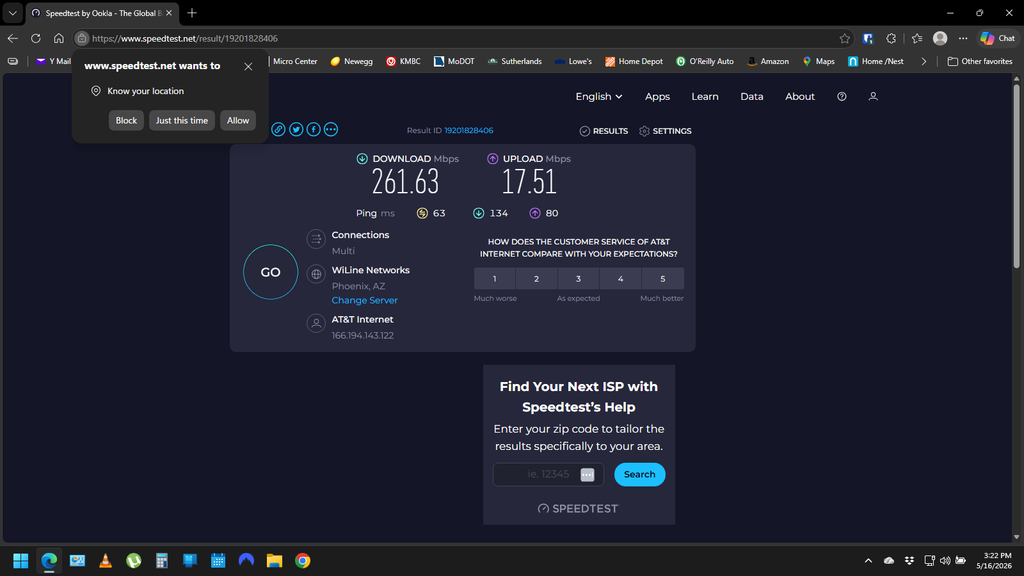Click the address bar URL
This screenshot has height=576, width=1024.
(x=185, y=39)
